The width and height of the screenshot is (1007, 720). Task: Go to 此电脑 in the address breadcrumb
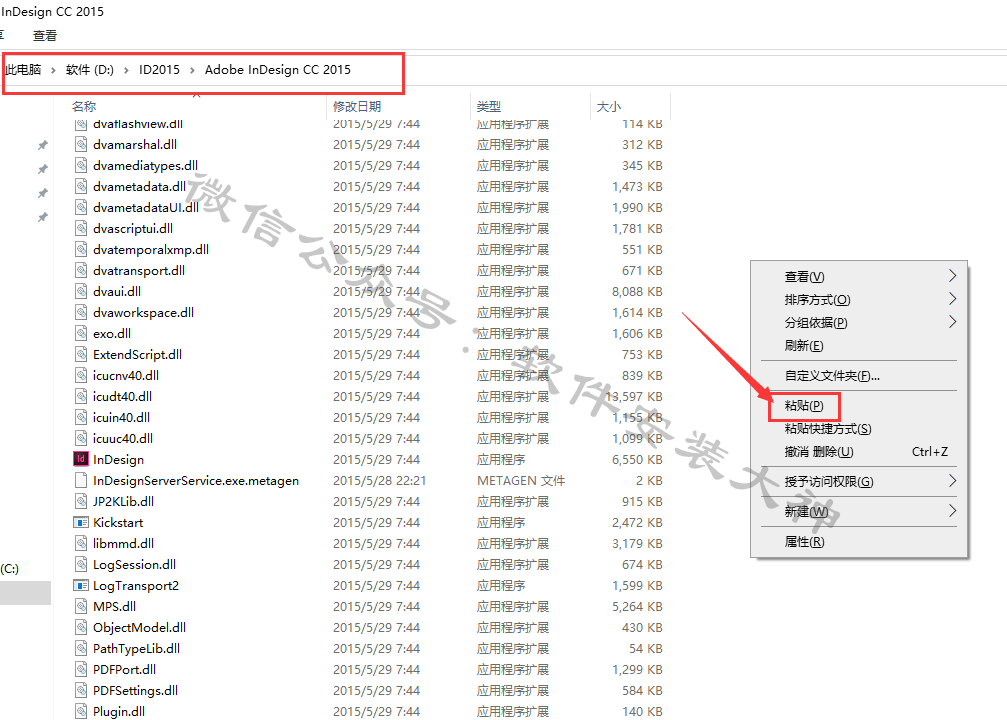pos(23,69)
